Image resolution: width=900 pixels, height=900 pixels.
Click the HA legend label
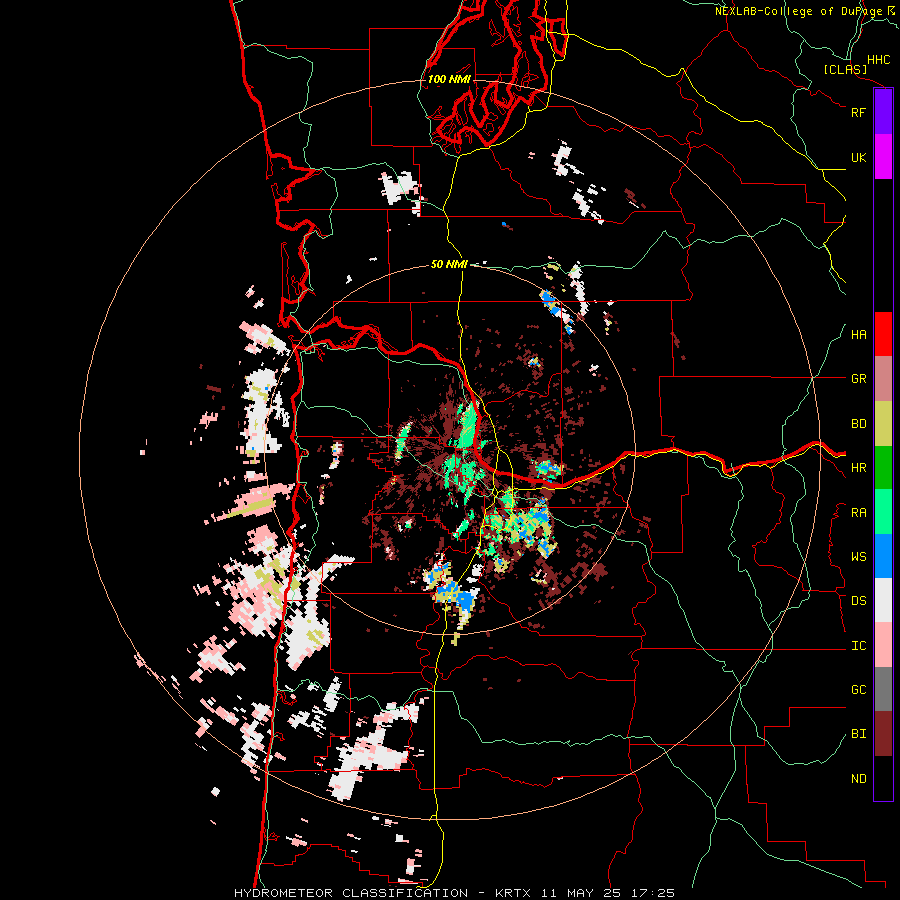click(x=858, y=335)
